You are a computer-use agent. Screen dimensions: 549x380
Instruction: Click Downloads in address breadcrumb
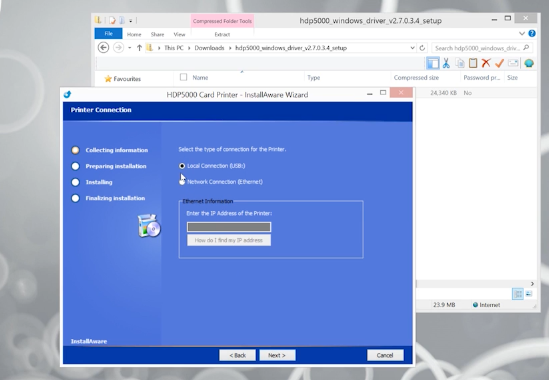[x=209, y=48]
